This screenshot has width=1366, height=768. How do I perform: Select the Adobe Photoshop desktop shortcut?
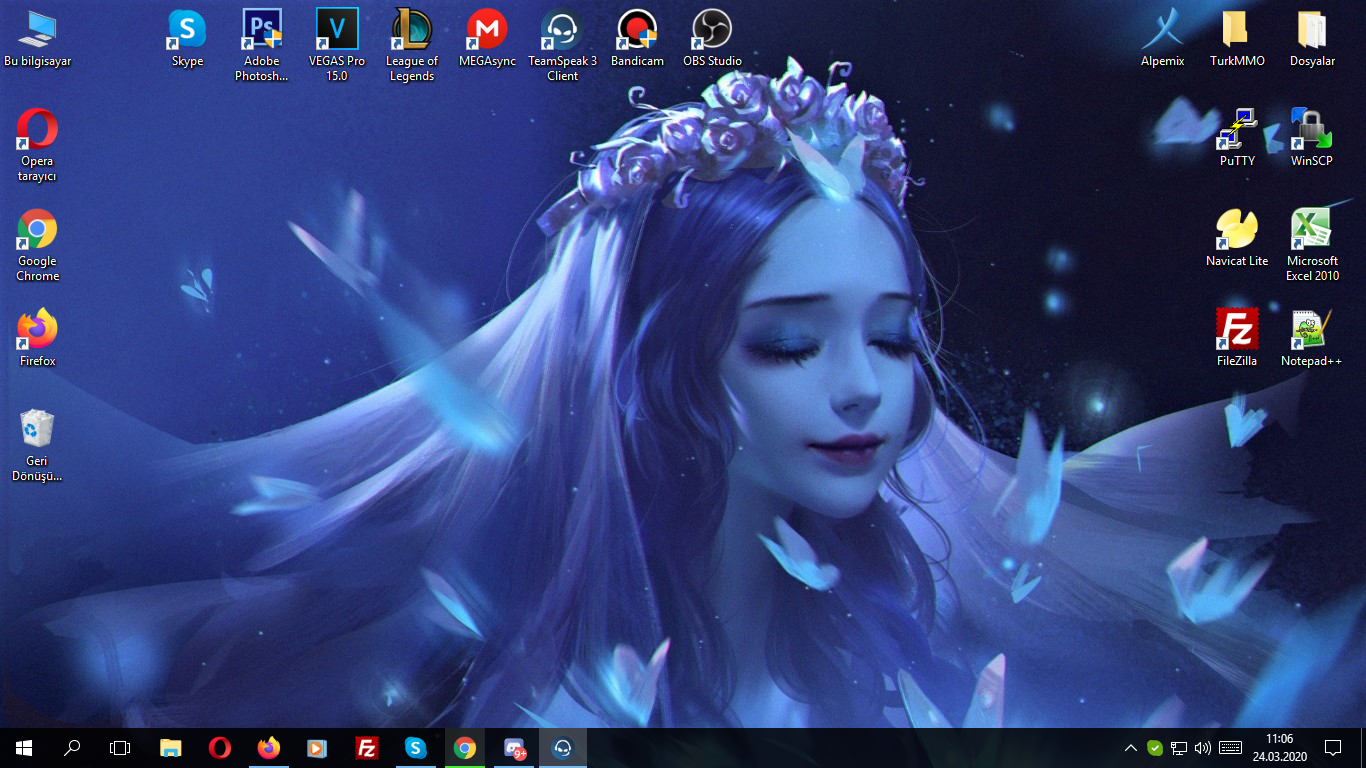[x=262, y=45]
